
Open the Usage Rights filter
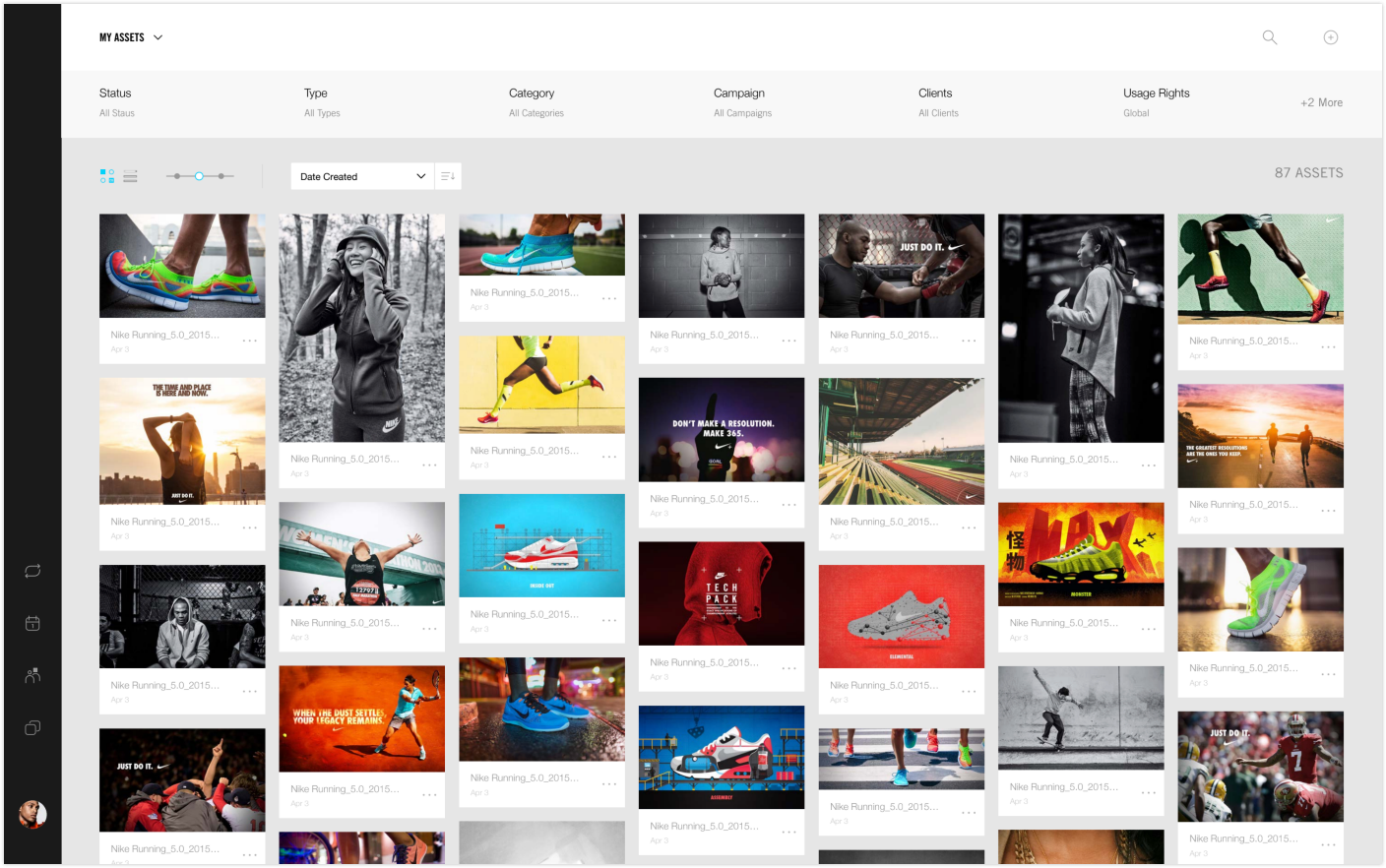(x=1157, y=102)
